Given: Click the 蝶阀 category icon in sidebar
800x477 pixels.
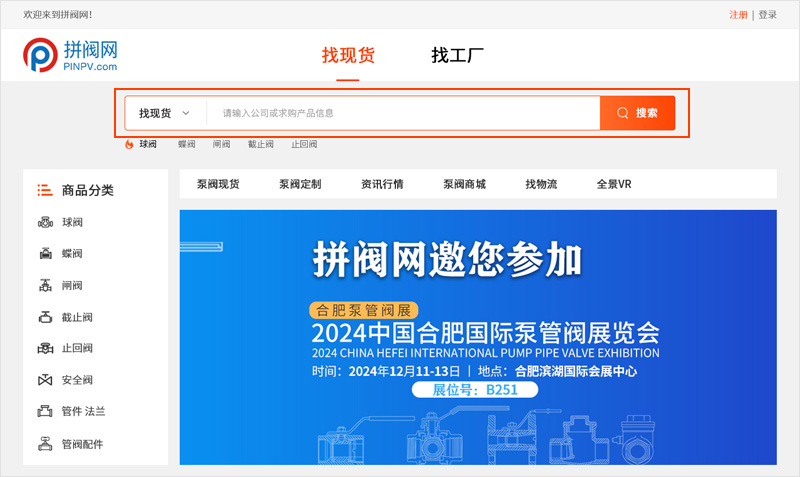Looking at the screenshot, I should pyautogui.click(x=45, y=254).
